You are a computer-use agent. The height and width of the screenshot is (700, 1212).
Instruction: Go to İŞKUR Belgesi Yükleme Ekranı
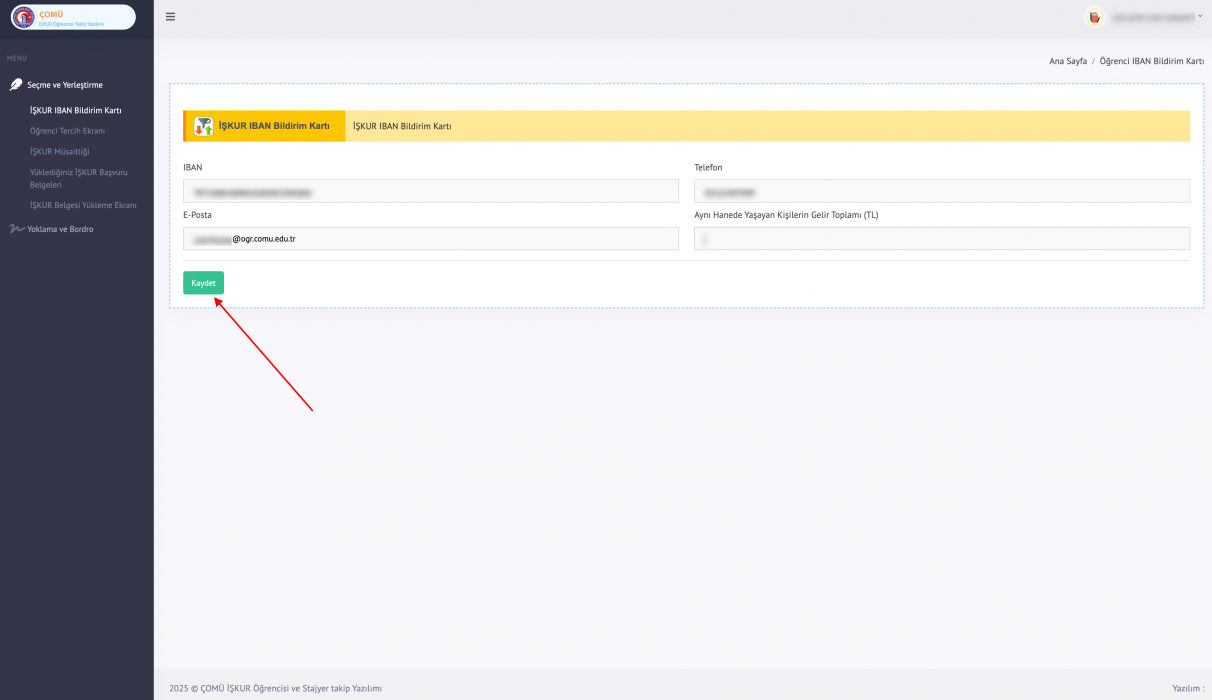[x=83, y=205]
